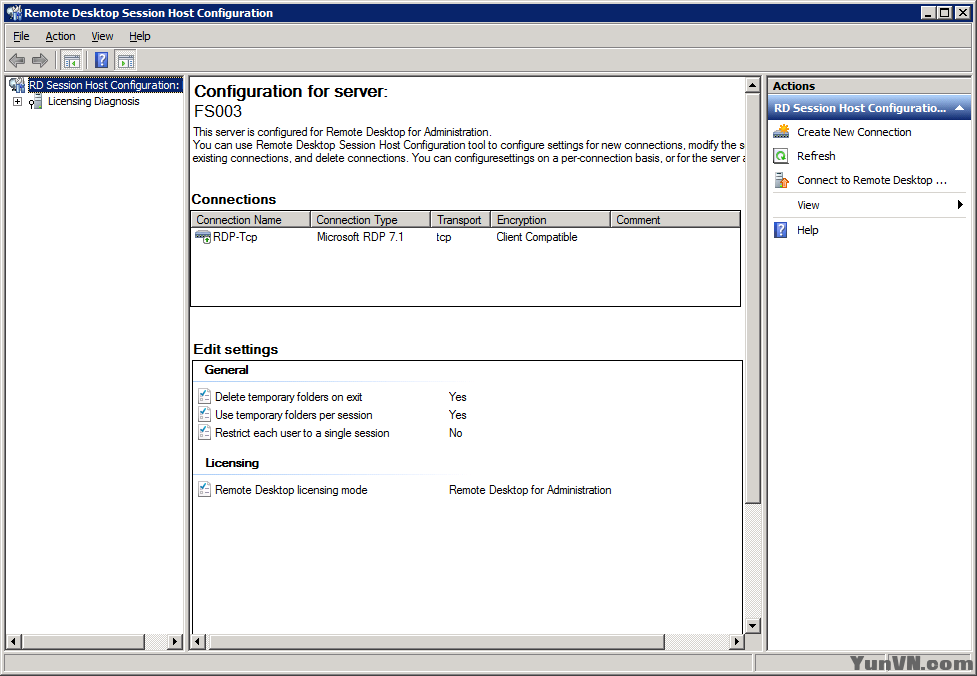The image size is (977, 676).
Task: Click Remote Desktop licensing mode setting
Action: (x=291, y=490)
